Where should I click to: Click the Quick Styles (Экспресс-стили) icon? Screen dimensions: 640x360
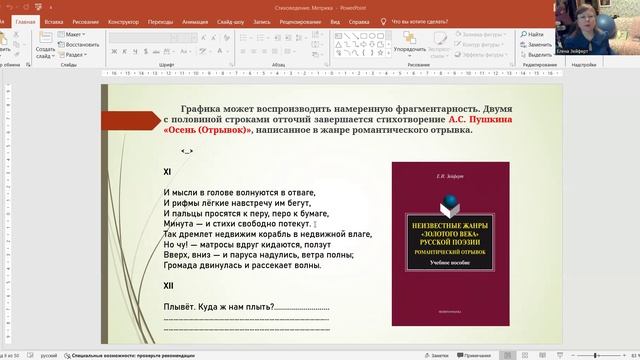(x=440, y=38)
